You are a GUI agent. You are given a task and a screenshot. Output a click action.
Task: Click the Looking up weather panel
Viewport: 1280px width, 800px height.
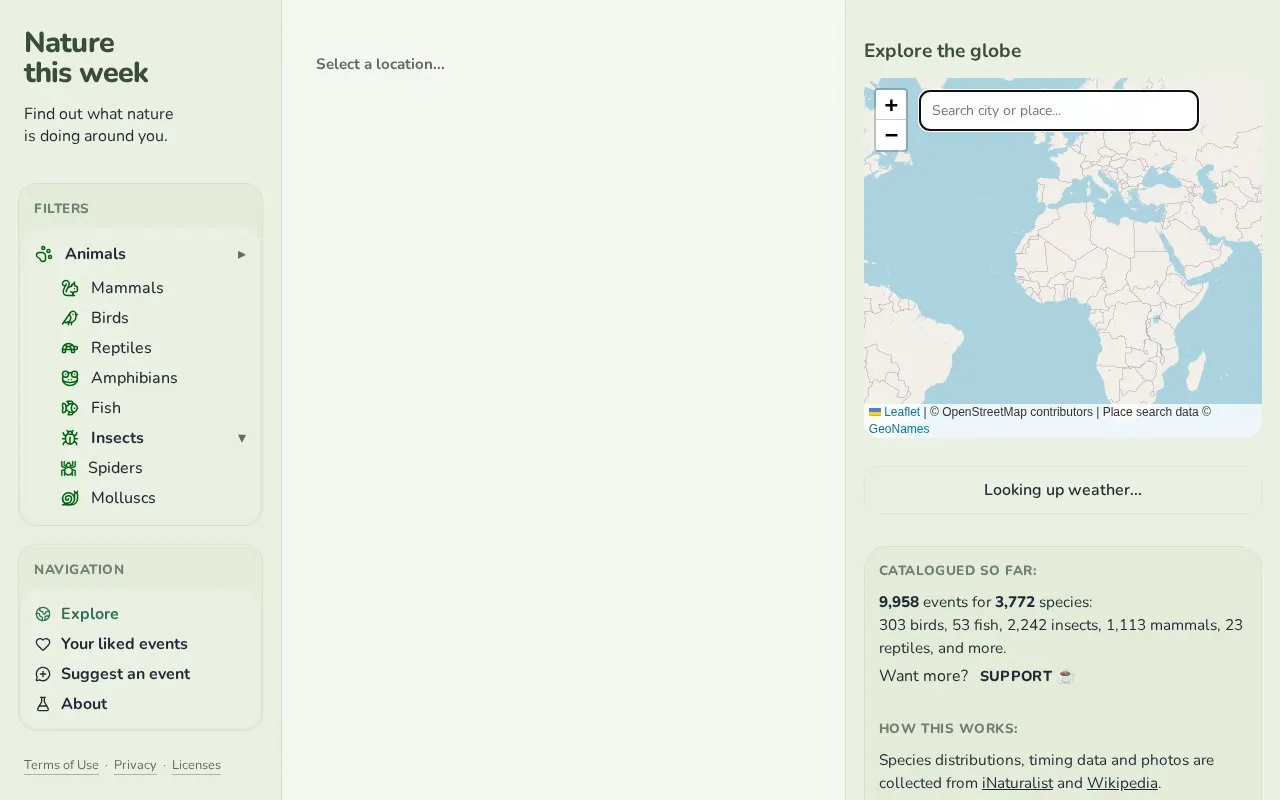1063,490
